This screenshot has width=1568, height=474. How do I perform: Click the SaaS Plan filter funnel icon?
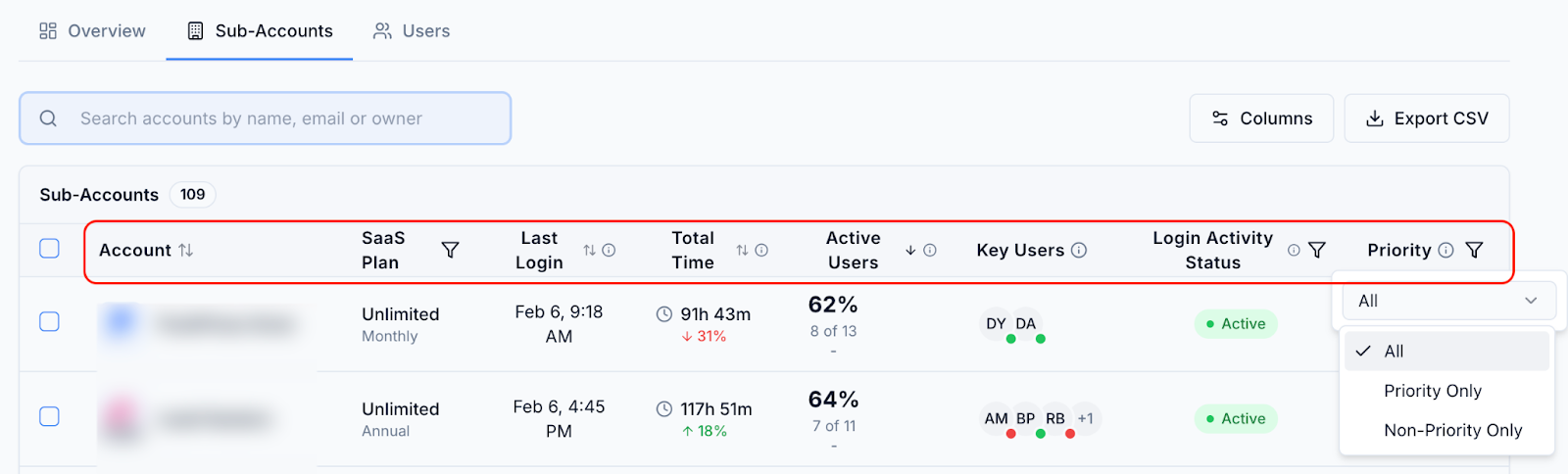[451, 251]
